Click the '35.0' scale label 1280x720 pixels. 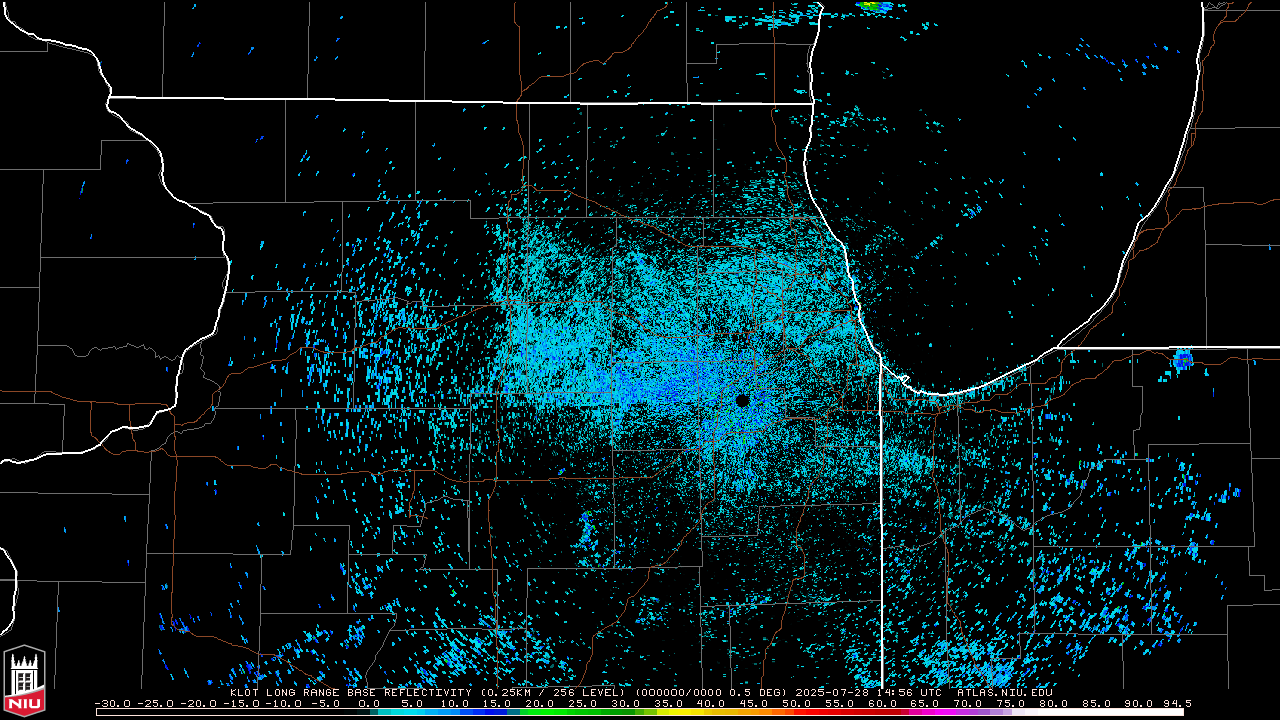[669, 703]
